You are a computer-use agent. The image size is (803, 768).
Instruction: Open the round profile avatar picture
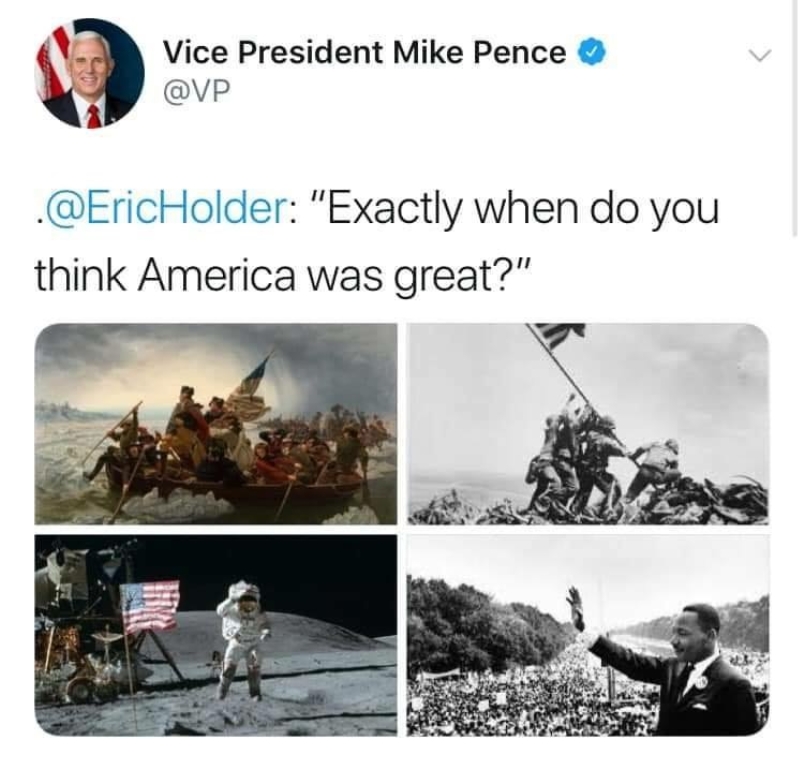click(x=90, y=73)
